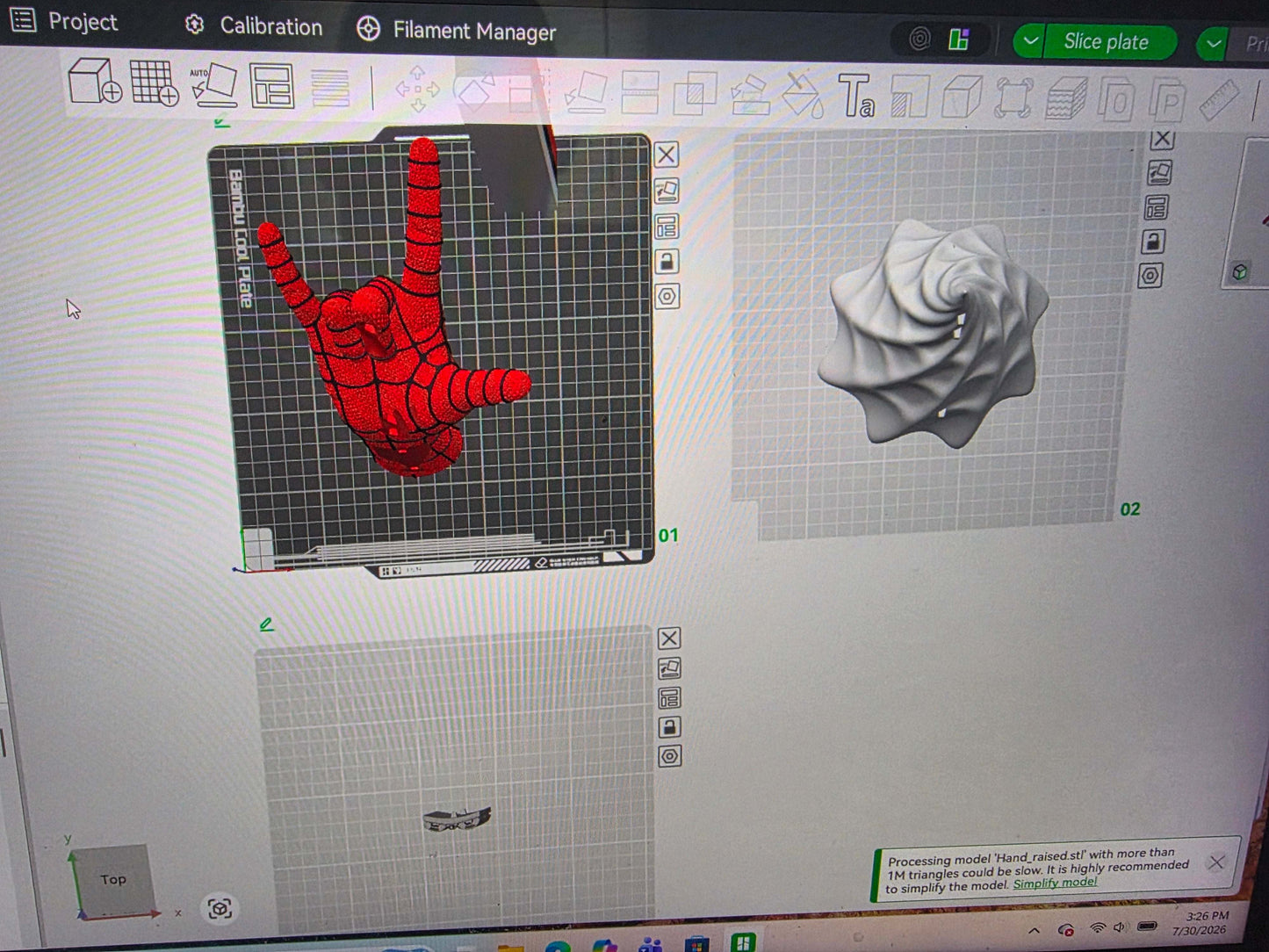Run Auto orient from the top toolbar
The width and height of the screenshot is (1269, 952).
tap(214, 85)
